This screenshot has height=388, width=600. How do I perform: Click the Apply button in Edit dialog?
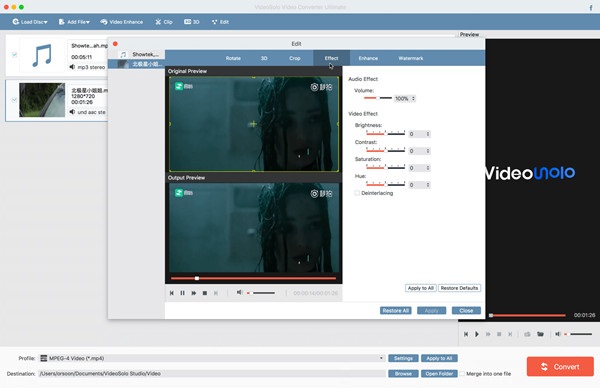click(431, 310)
